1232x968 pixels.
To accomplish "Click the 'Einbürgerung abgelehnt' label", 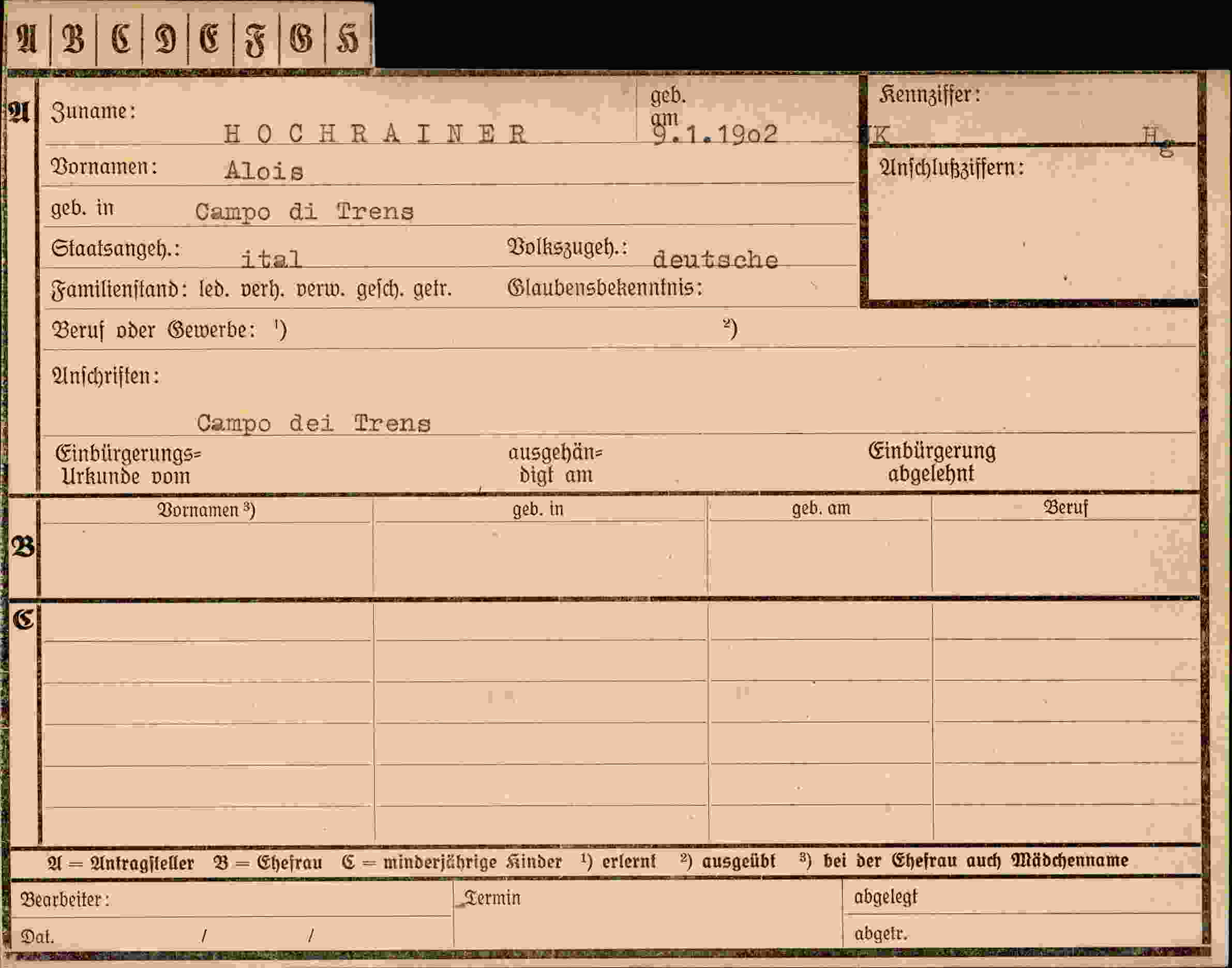I will [x=931, y=462].
